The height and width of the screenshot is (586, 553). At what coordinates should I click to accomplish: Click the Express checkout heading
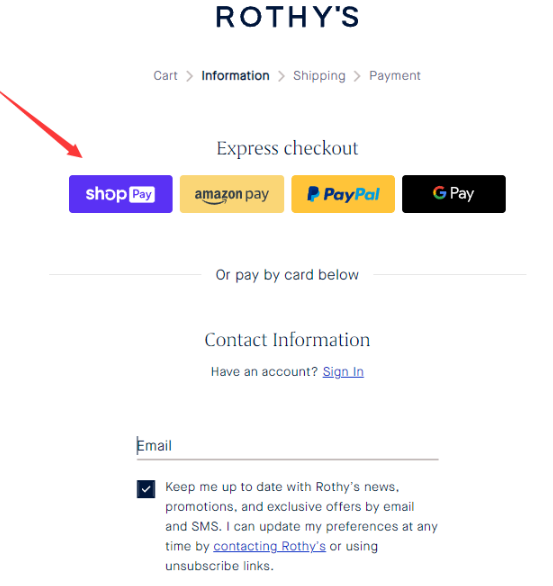click(287, 148)
